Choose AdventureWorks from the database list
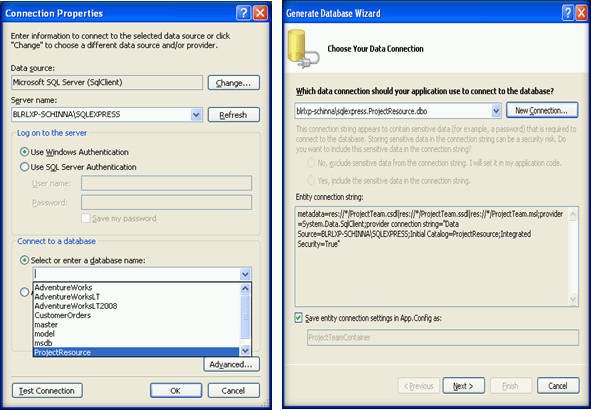This screenshot has height=410, width=591. click(137, 288)
